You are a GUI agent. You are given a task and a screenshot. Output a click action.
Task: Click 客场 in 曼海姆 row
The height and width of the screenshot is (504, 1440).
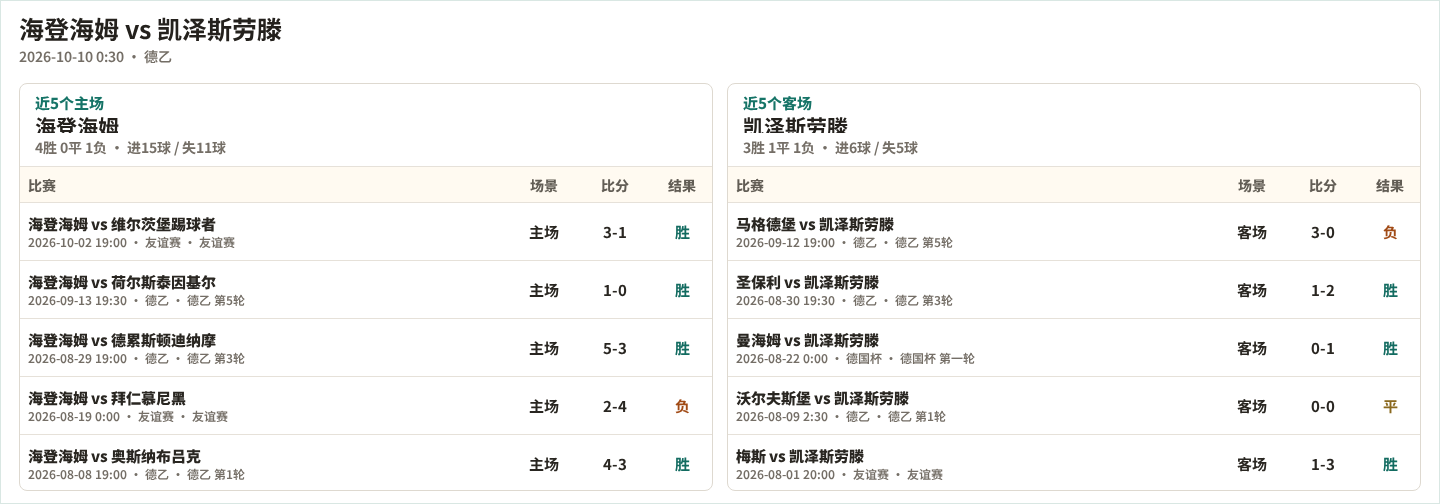coord(1252,348)
